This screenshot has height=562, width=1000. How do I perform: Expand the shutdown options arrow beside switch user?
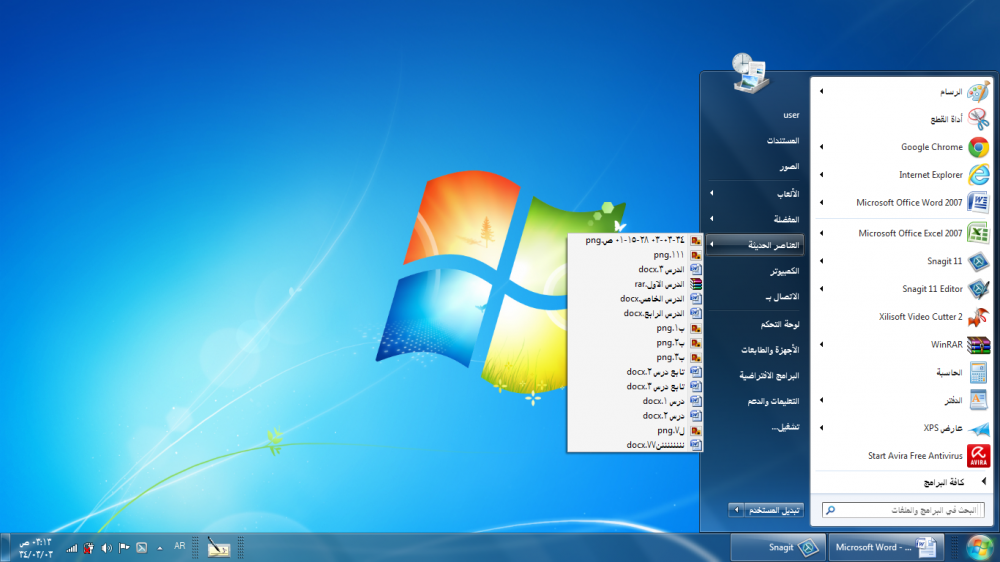pyautogui.click(x=736, y=510)
